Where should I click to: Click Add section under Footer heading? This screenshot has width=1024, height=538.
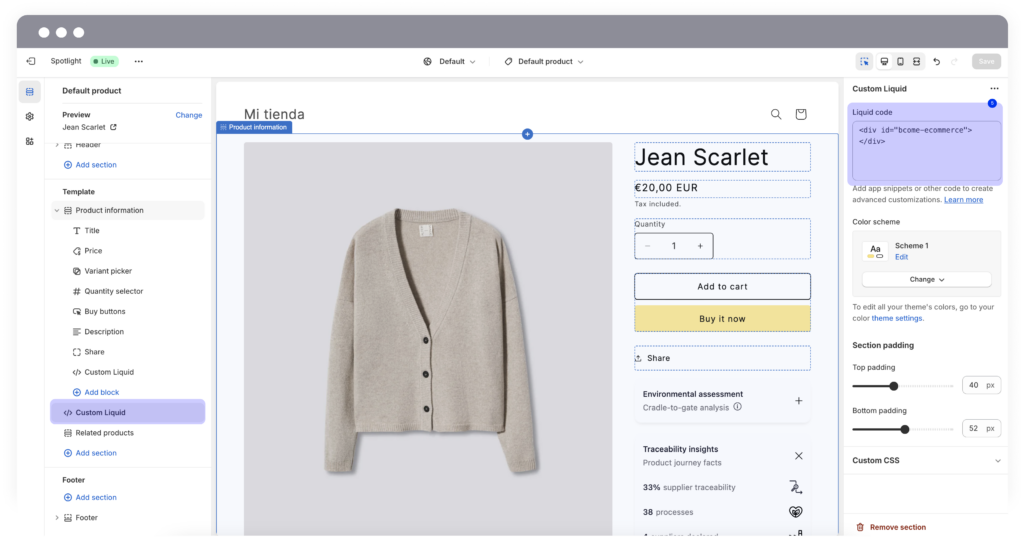pyautogui.click(x=90, y=498)
